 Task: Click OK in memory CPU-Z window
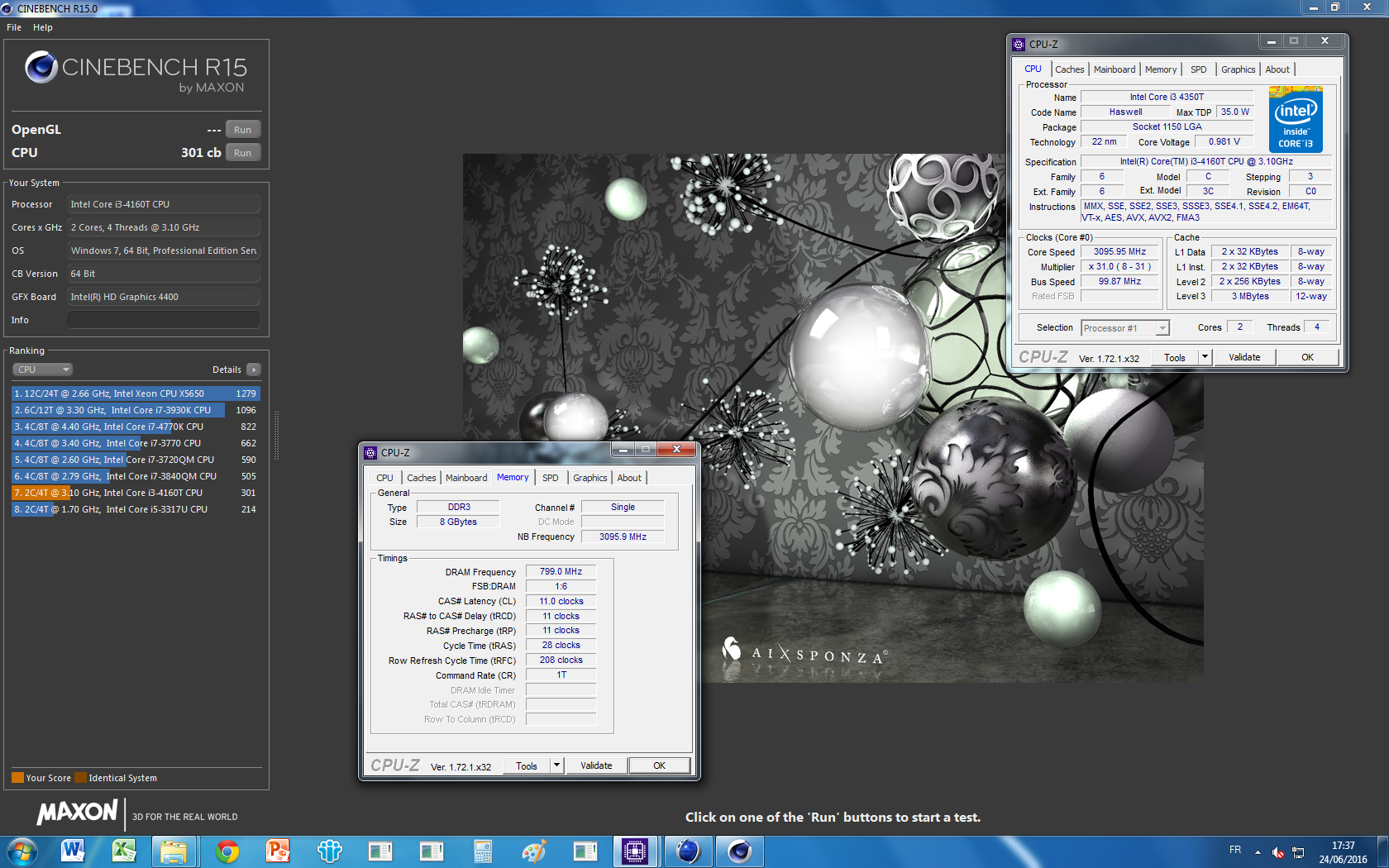659,765
